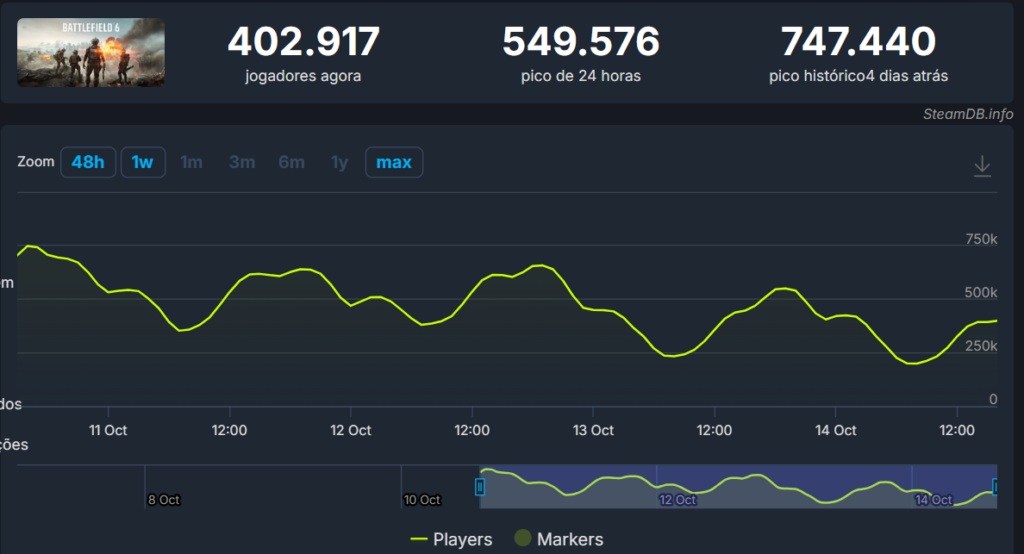Click the 747.440 all-time peak value

tap(858, 42)
